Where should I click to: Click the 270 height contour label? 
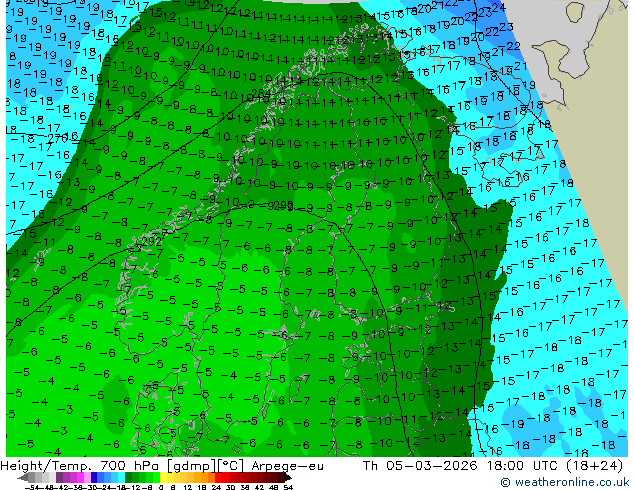coord(57,138)
